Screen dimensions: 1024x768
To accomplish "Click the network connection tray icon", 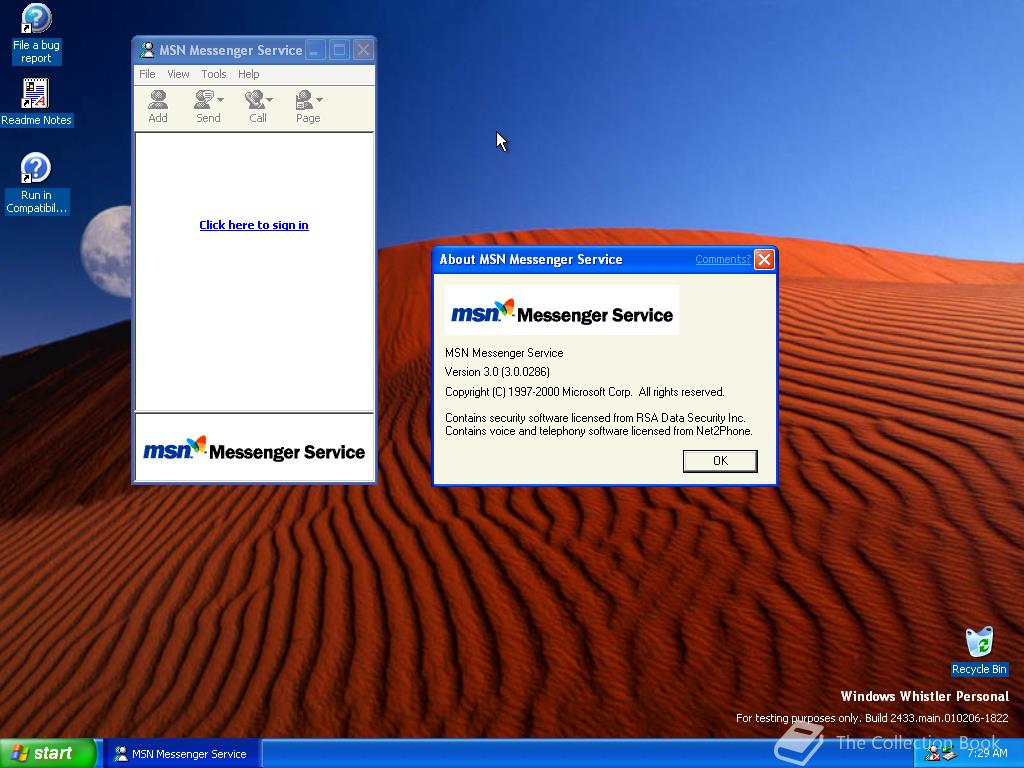I will coord(950,754).
